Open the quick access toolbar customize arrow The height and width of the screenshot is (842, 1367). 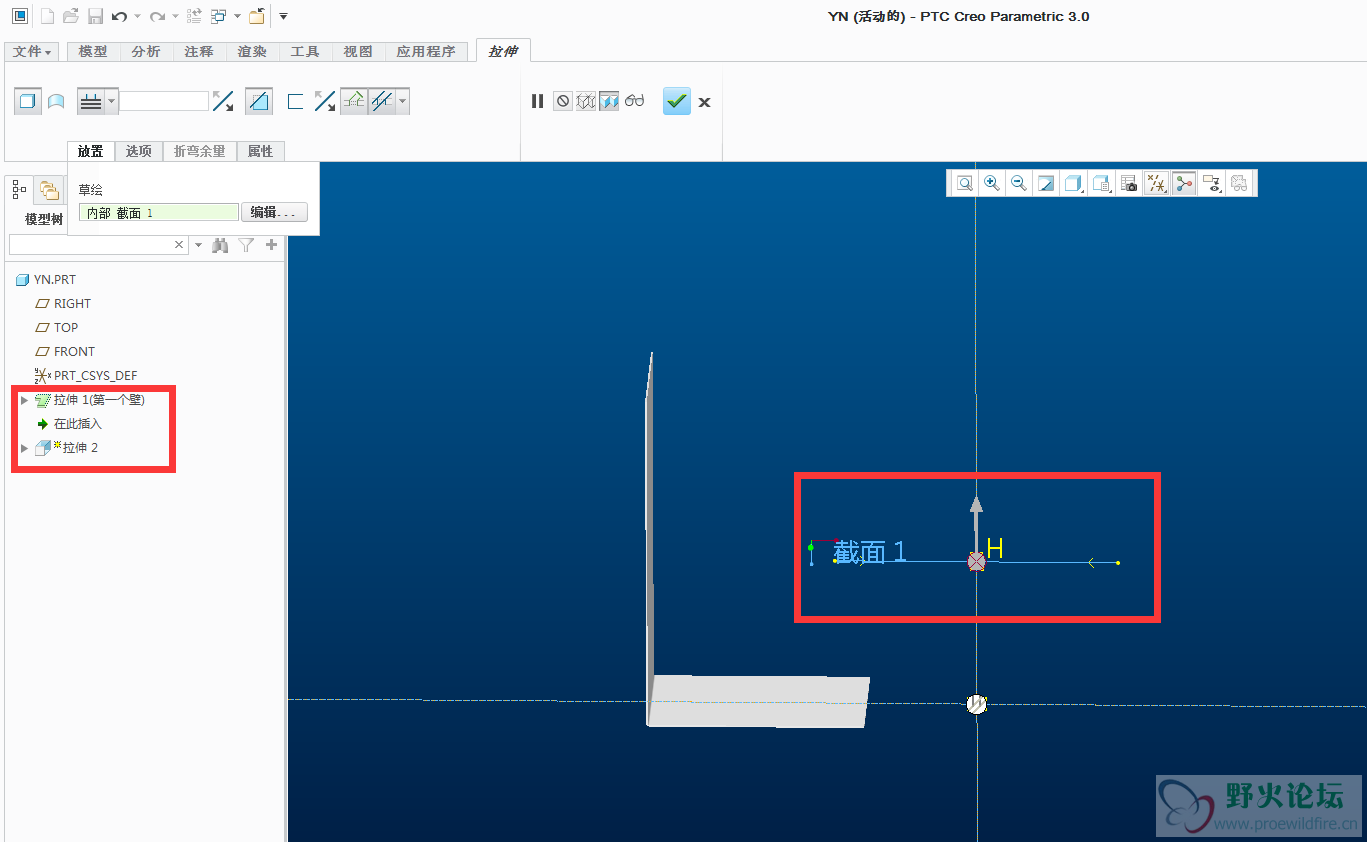(x=283, y=16)
